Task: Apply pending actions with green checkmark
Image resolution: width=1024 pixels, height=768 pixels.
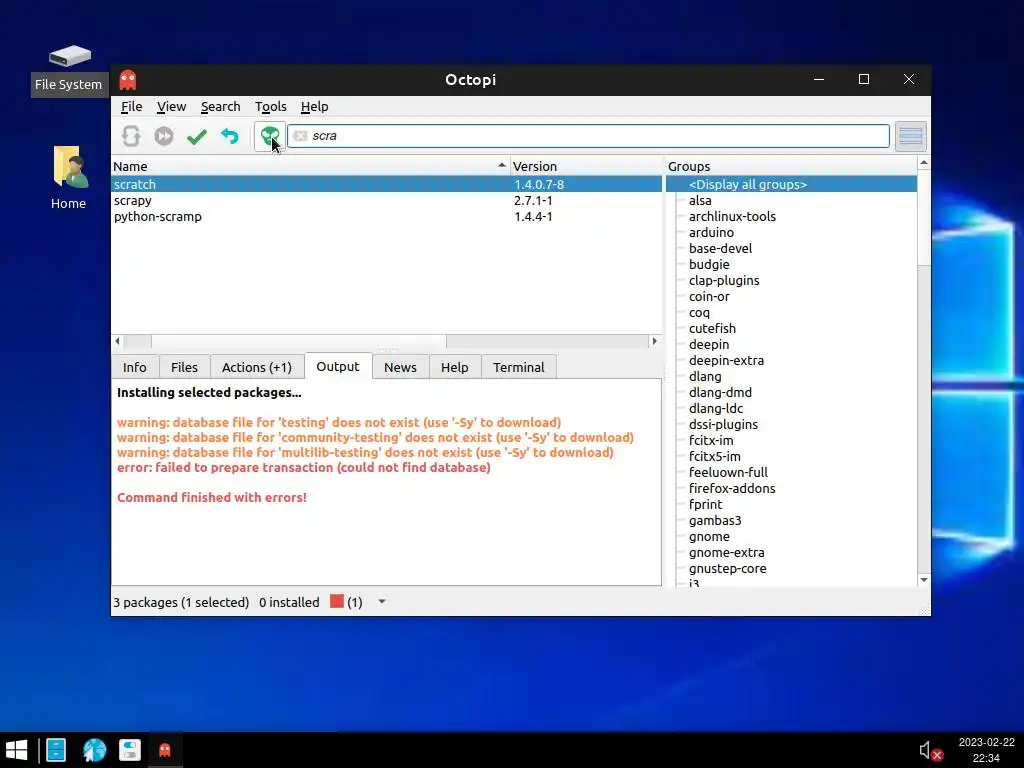Action: coord(197,136)
